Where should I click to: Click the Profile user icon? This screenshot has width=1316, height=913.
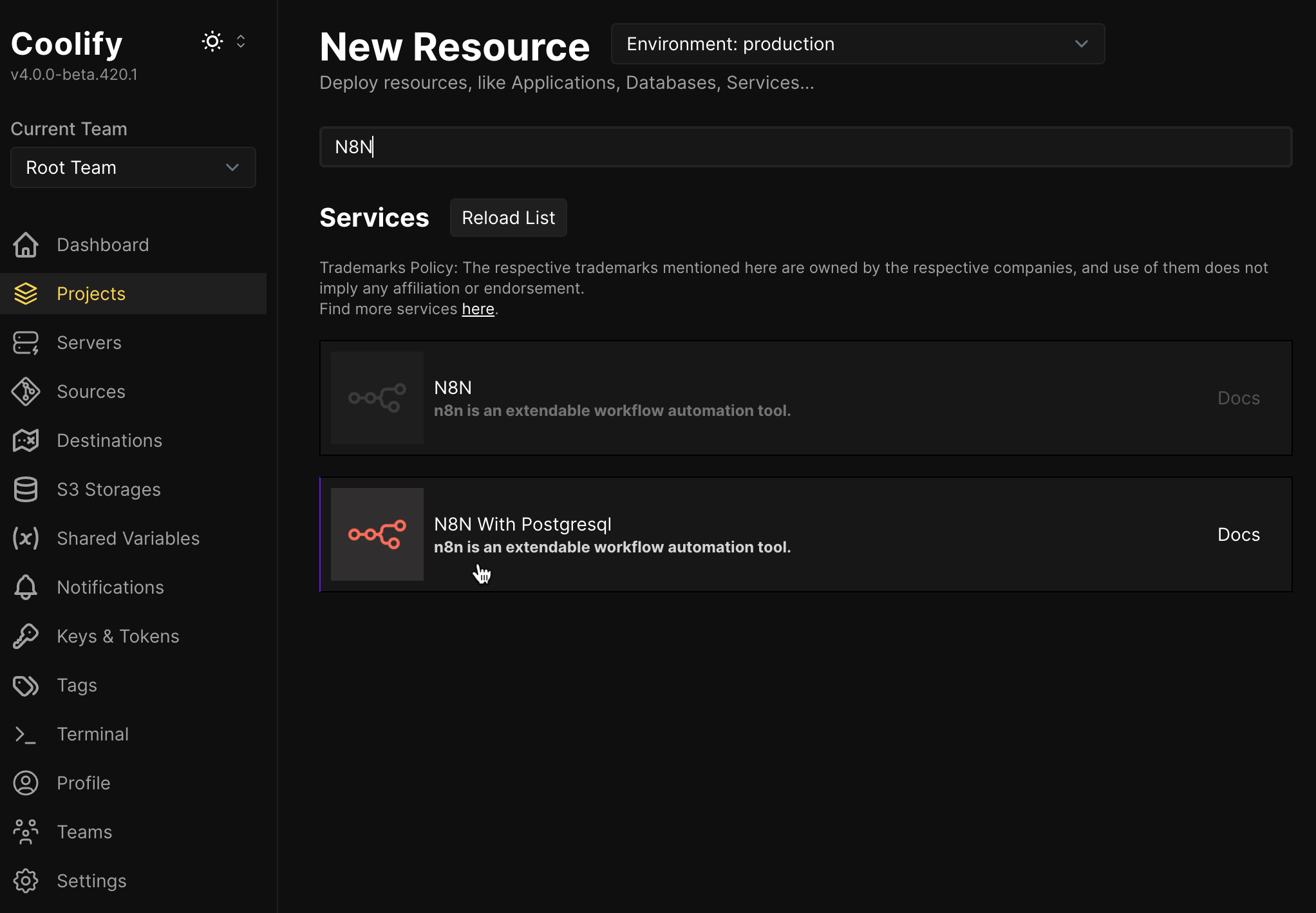click(x=26, y=783)
